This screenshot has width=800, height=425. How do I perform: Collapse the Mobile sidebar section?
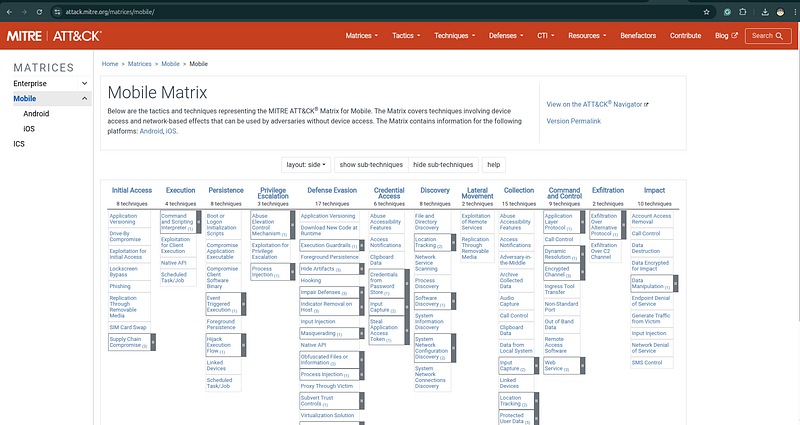click(85, 98)
